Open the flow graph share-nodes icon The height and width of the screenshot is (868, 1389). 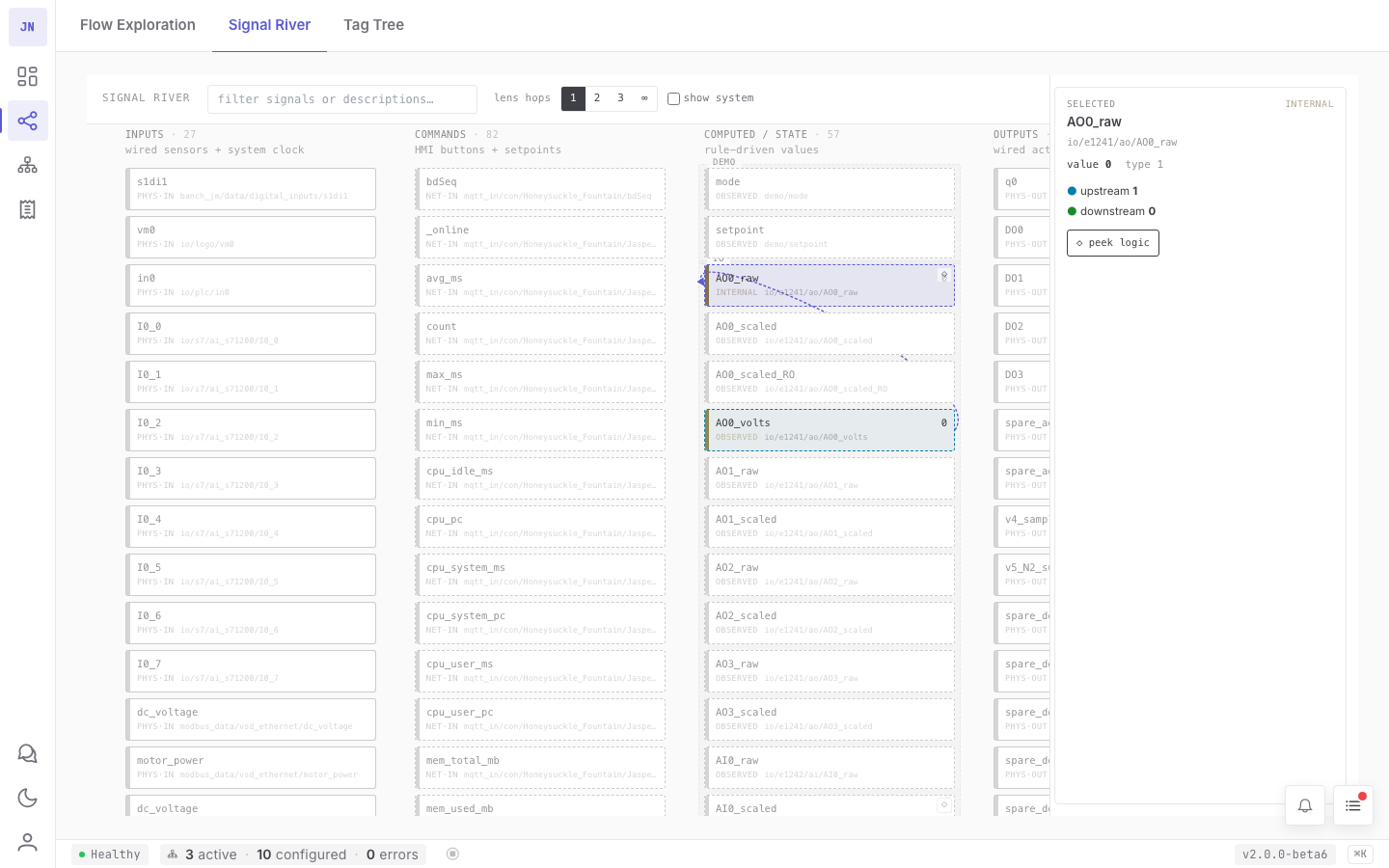(27, 121)
